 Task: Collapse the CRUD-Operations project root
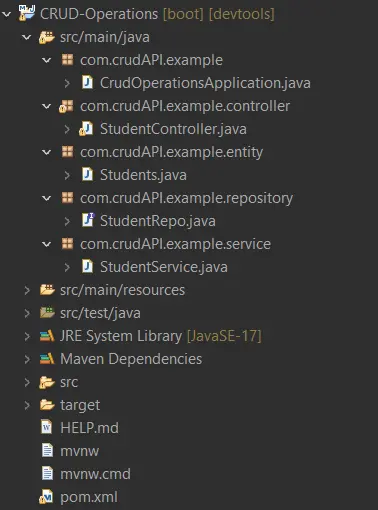pyautogui.click(x=7, y=14)
